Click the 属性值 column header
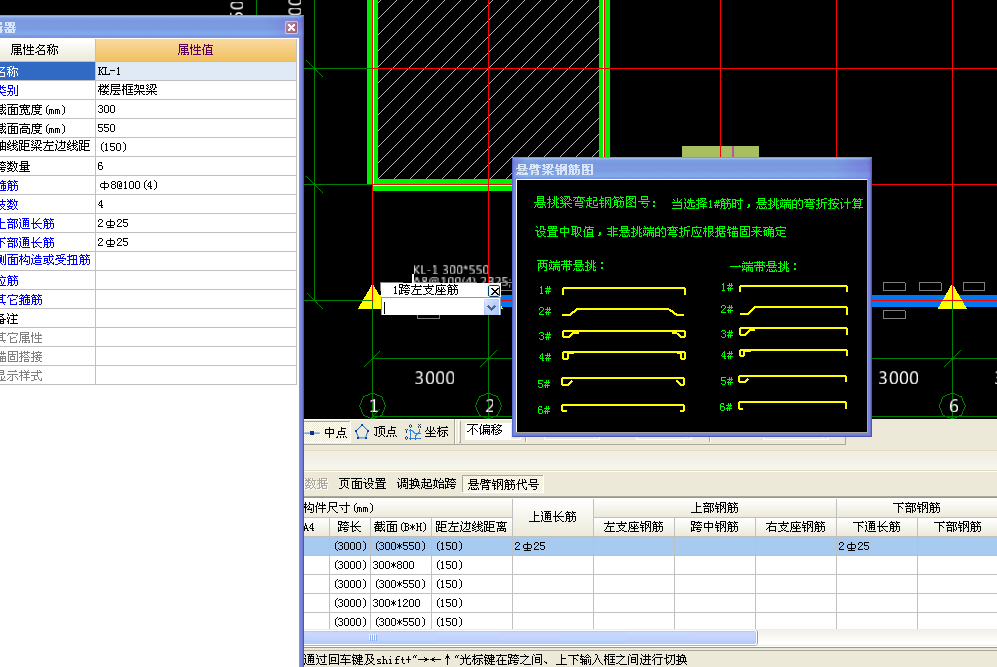997x667 pixels. (196, 50)
